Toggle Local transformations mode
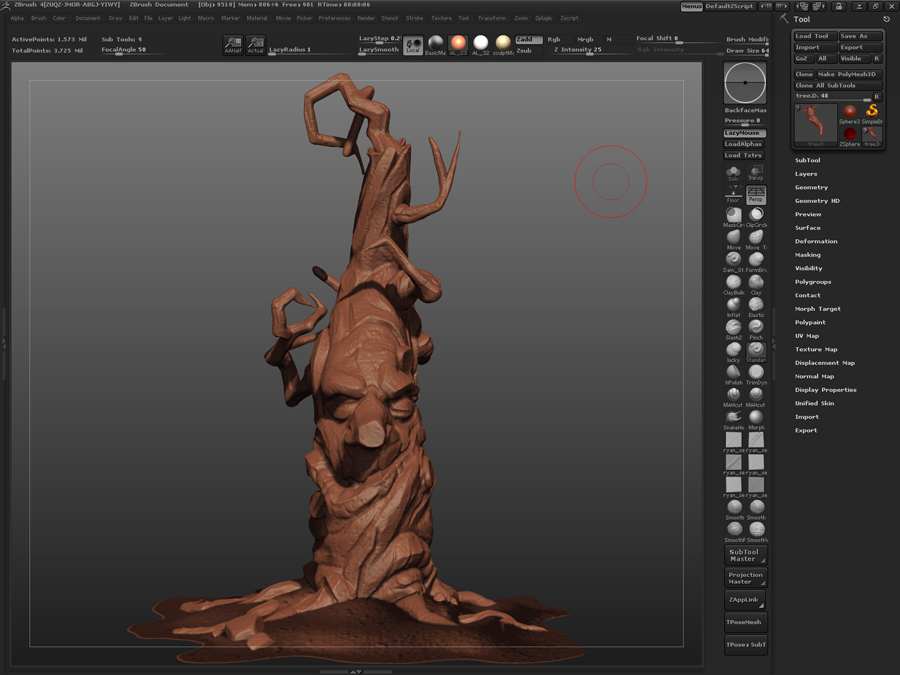 [x=413, y=45]
